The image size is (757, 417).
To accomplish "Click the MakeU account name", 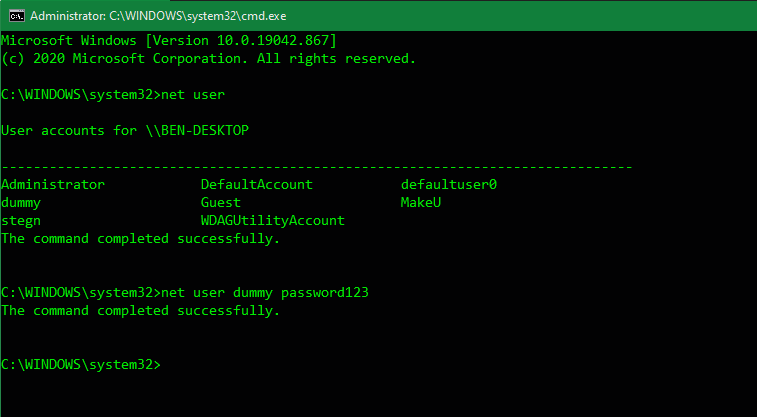I will tap(420, 203).
